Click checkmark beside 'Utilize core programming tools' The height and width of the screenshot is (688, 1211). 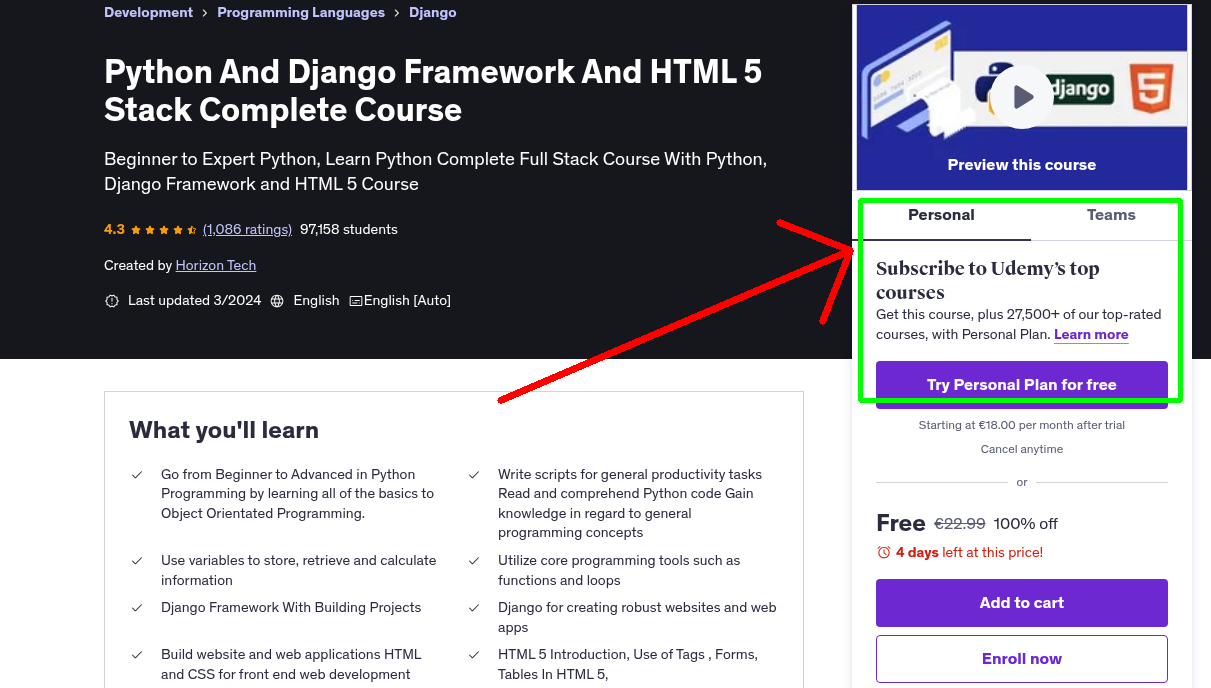point(474,561)
